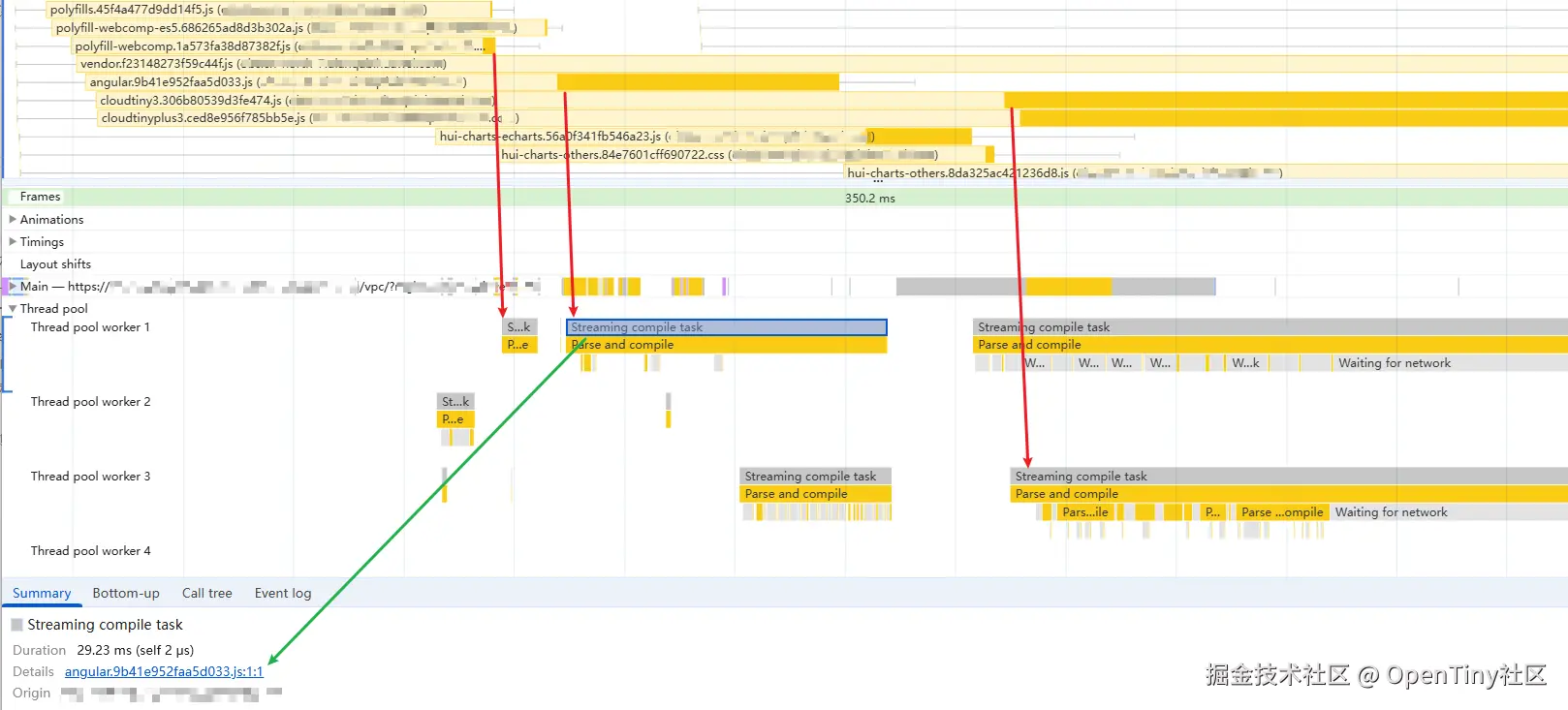Select the polyfill-webcomp-es5.686265ad8d3b302a.js request bar
Image resolution: width=1568 pixels, height=710 pixels.
(x=300, y=28)
